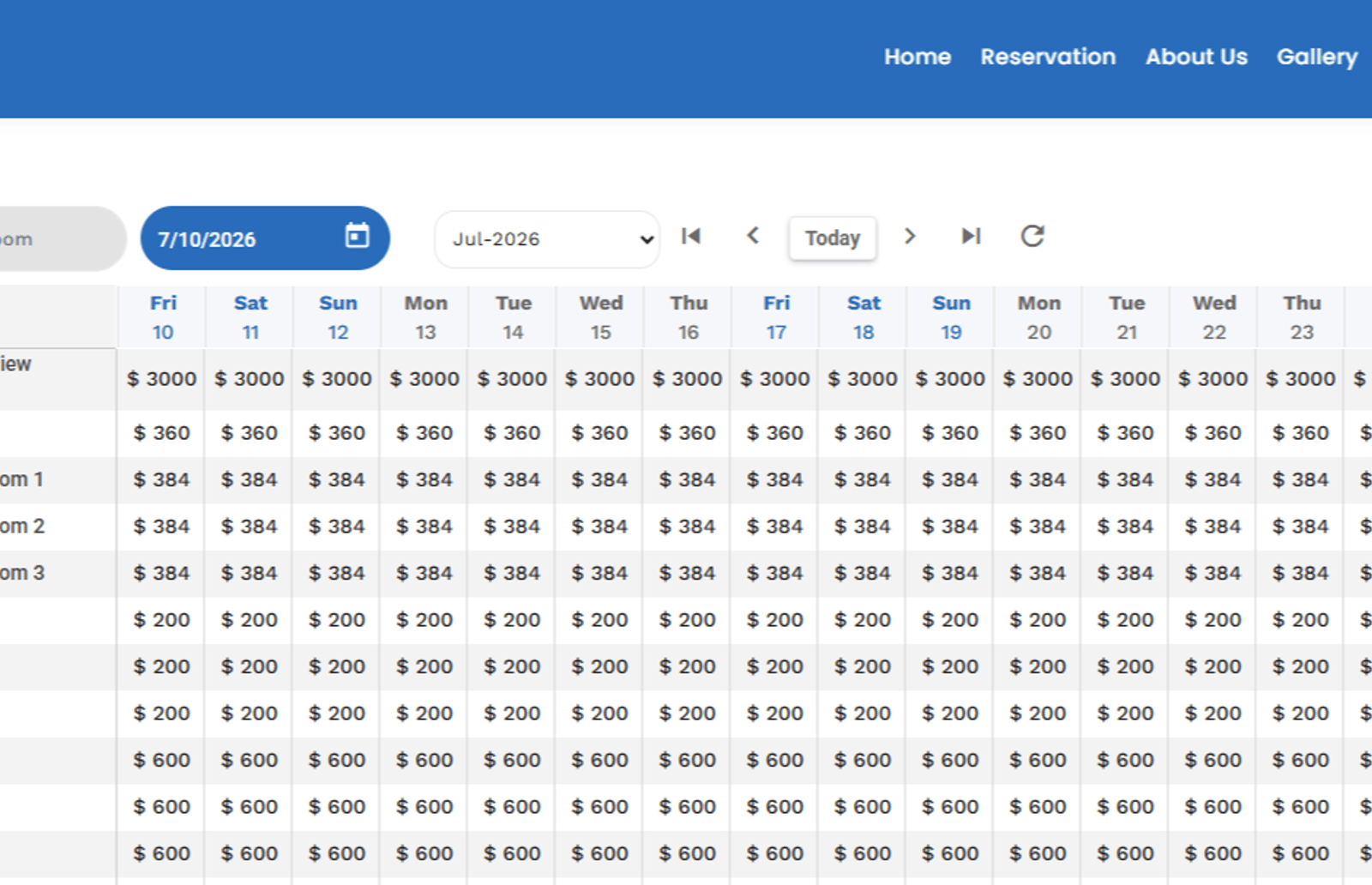The height and width of the screenshot is (885, 1372).
Task: Open the Home menu item
Action: 918,57
